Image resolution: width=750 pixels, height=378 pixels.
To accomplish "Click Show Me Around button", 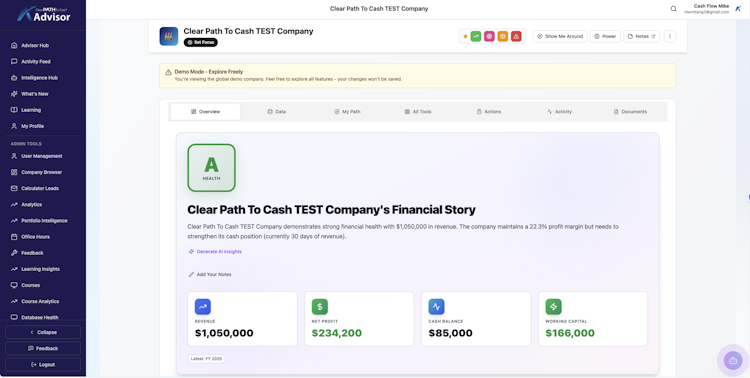I will pos(560,36).
